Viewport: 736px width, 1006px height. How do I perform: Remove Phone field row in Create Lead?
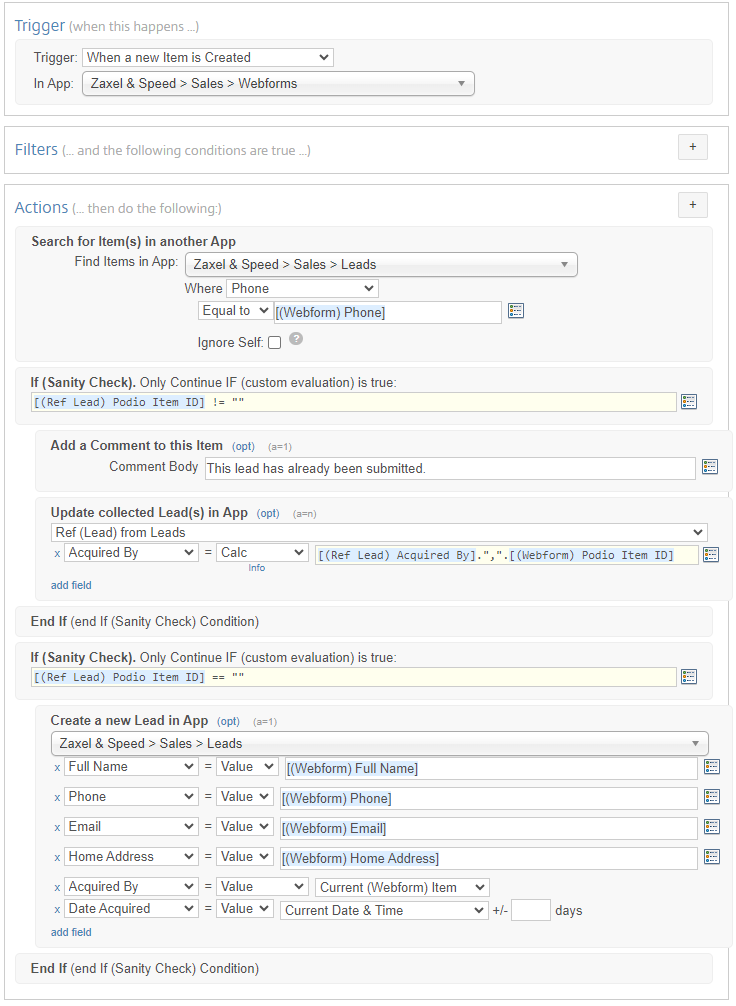pyautogui.click(x=57, y=797)
